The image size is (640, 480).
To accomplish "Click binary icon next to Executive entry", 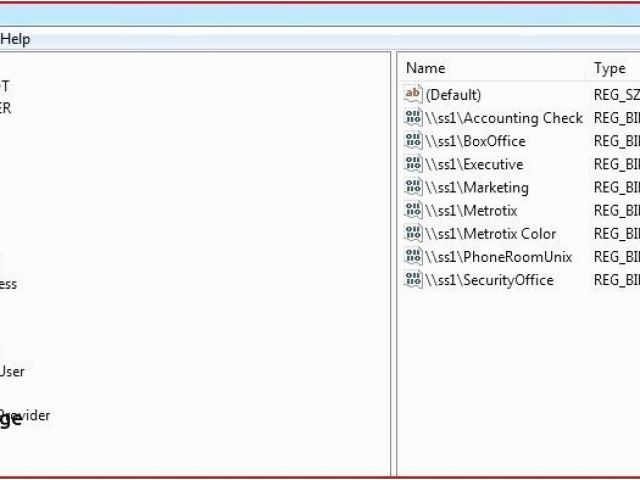I will [414, 164].
